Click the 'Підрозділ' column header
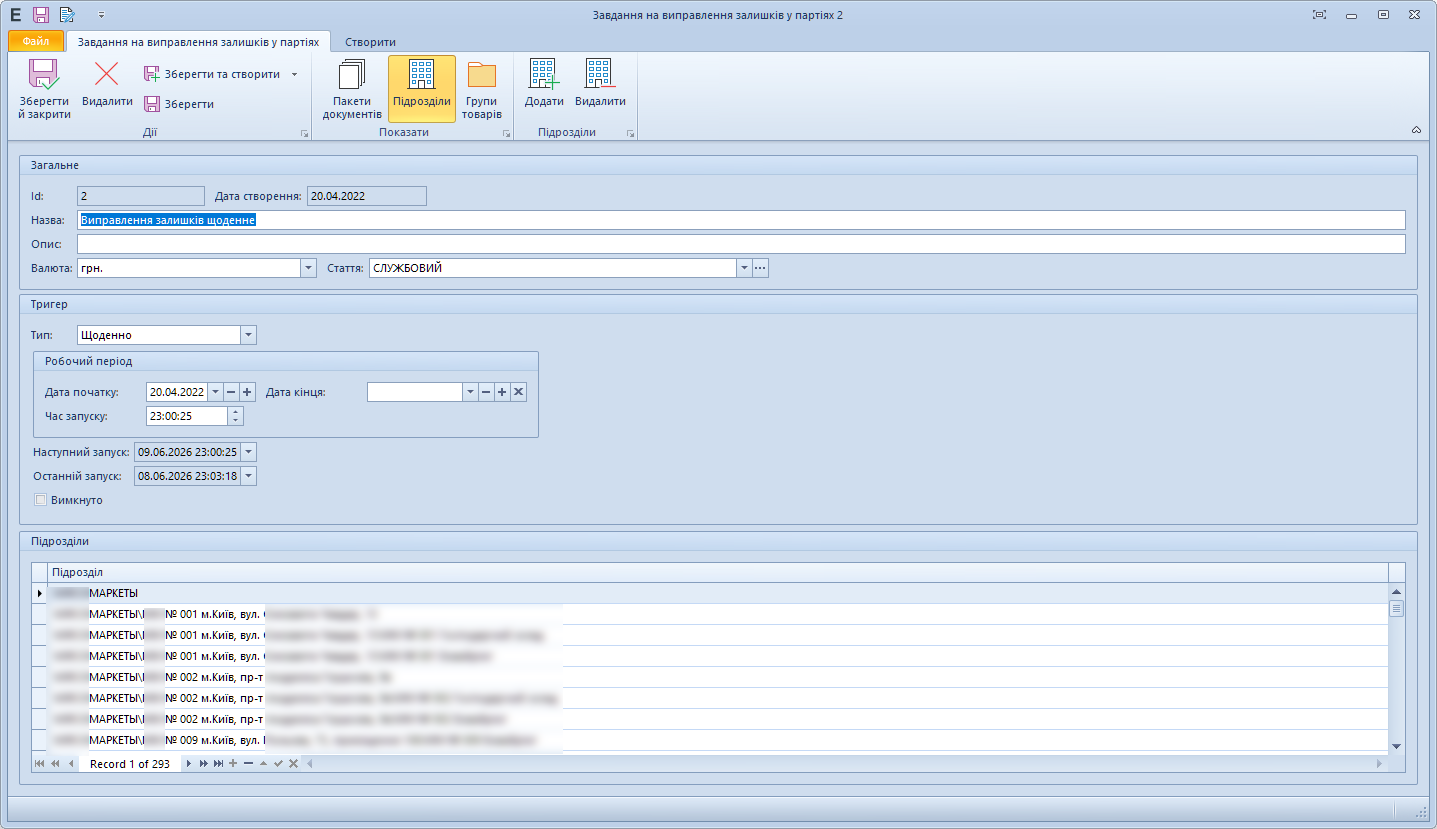 pos(718,572)
